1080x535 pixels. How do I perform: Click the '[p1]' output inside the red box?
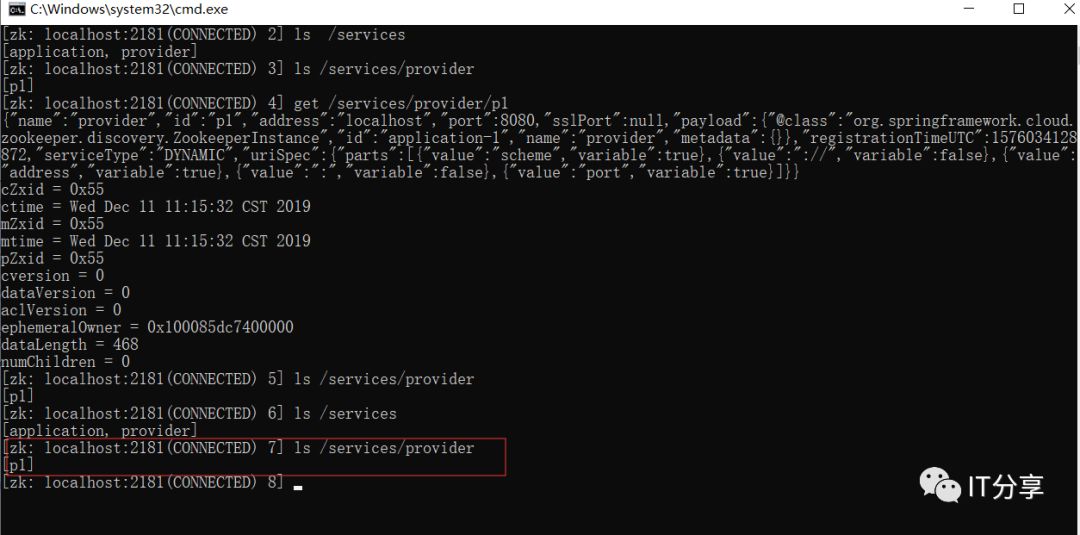tap(18, 465)
